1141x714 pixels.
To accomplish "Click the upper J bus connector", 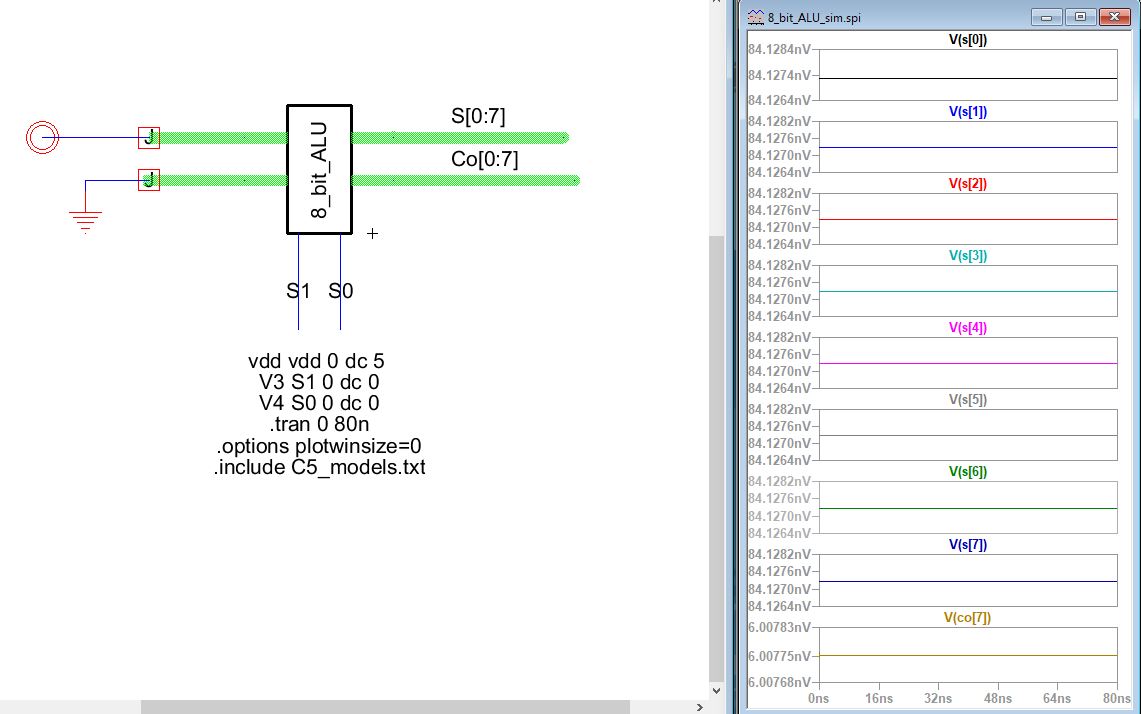I will [148, 138].
